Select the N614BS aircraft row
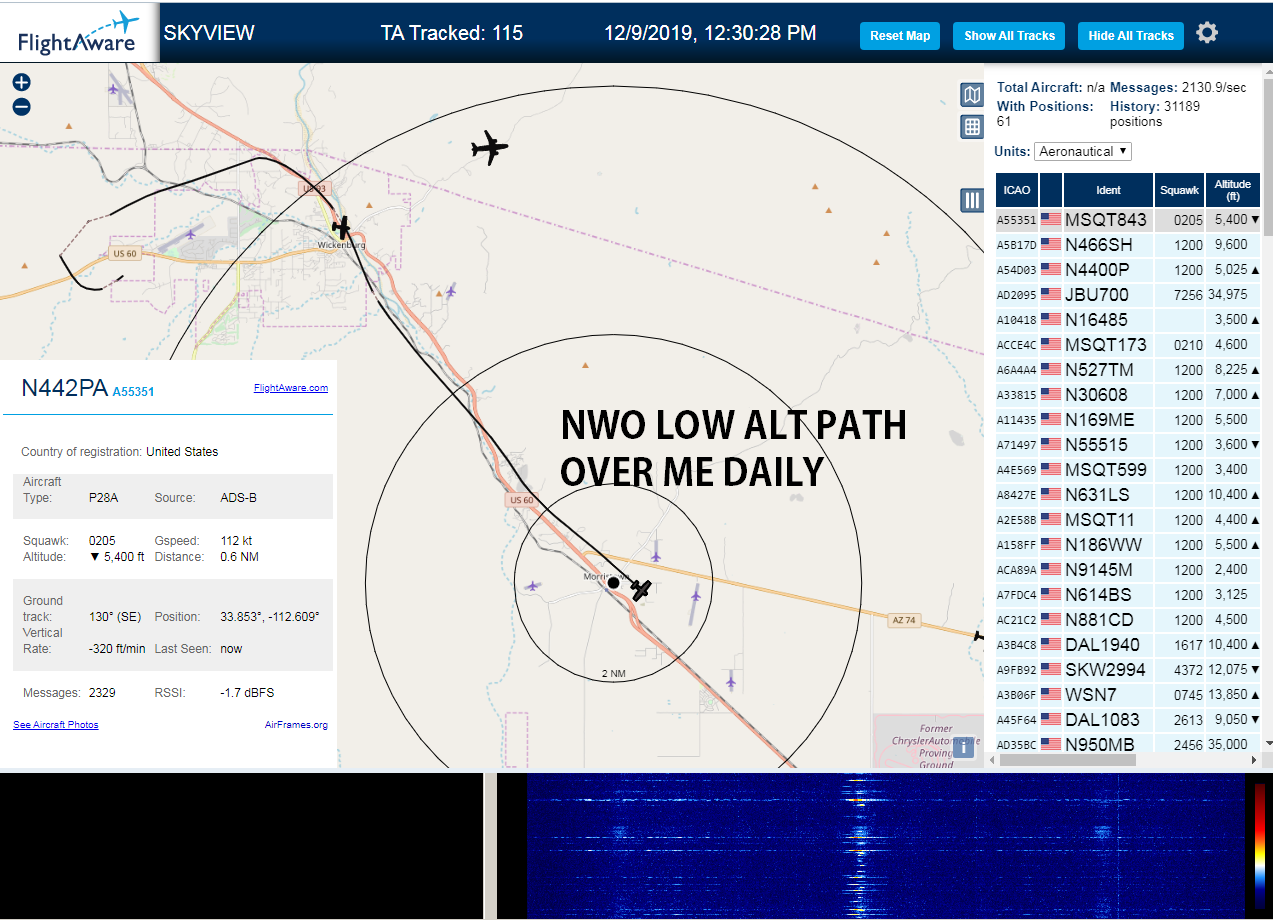This screenshot has width=1273, height=921. pyautogui.click(x=1128, y=594)
